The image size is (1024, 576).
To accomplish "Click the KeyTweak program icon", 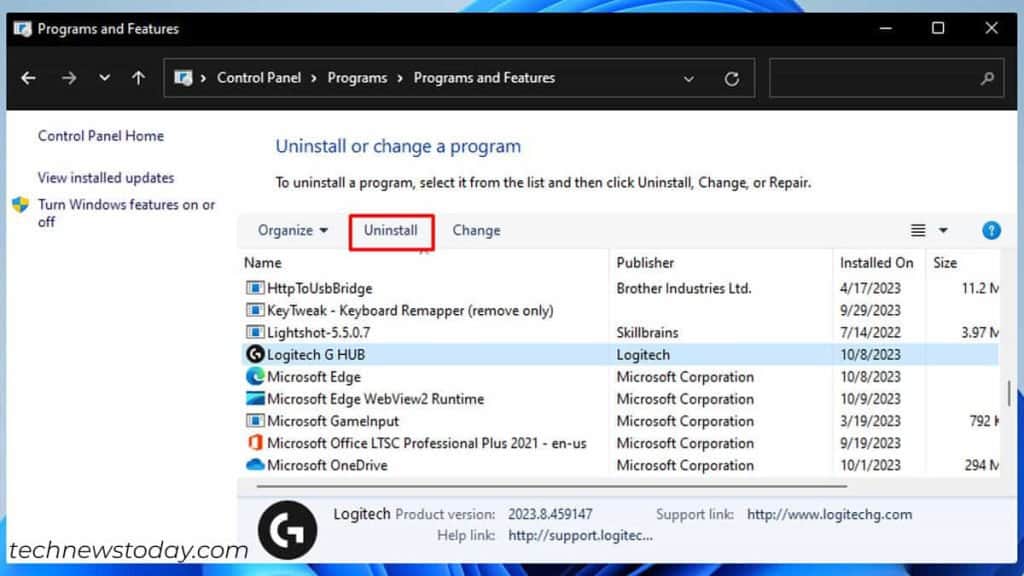I will pyautogui.click(x=255, y=310).
